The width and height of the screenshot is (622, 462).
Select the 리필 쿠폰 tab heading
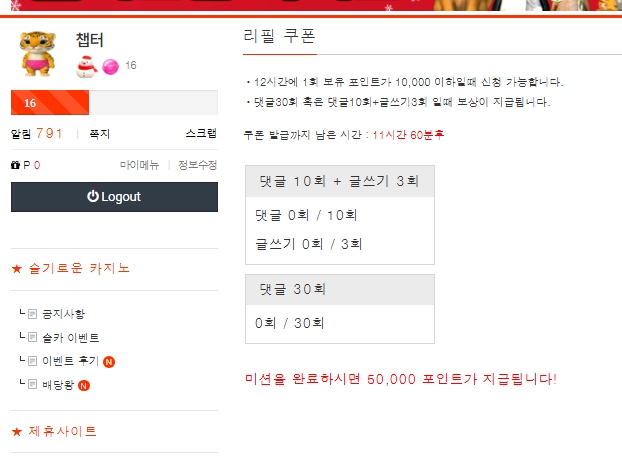pos(279,35)
